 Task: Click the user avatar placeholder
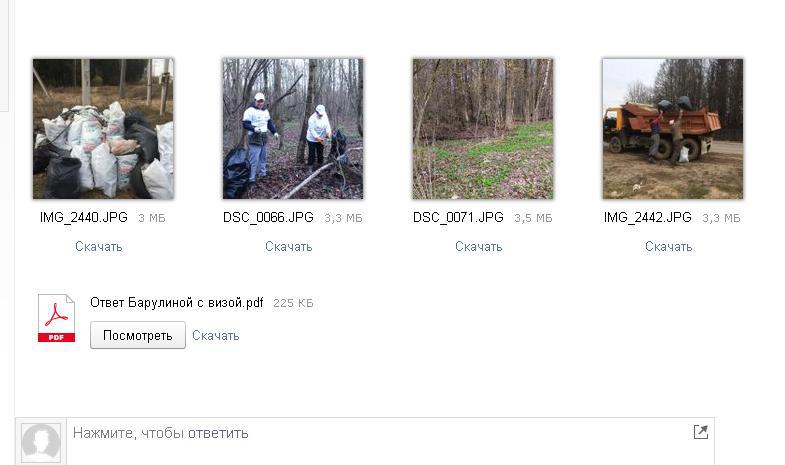coord(41,442)
